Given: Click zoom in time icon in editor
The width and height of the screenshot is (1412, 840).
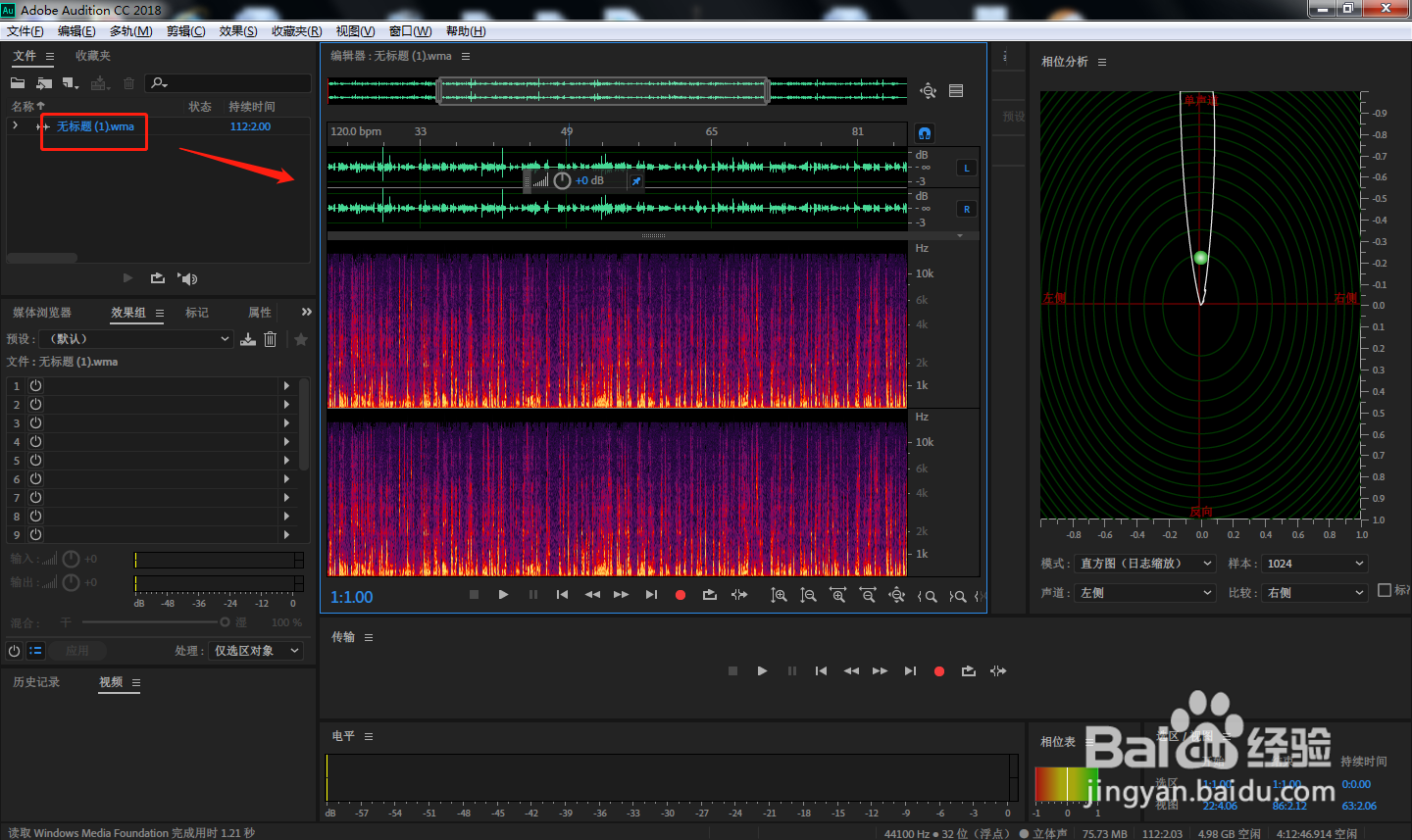Looking at the screenshot, I should point(837,595).
